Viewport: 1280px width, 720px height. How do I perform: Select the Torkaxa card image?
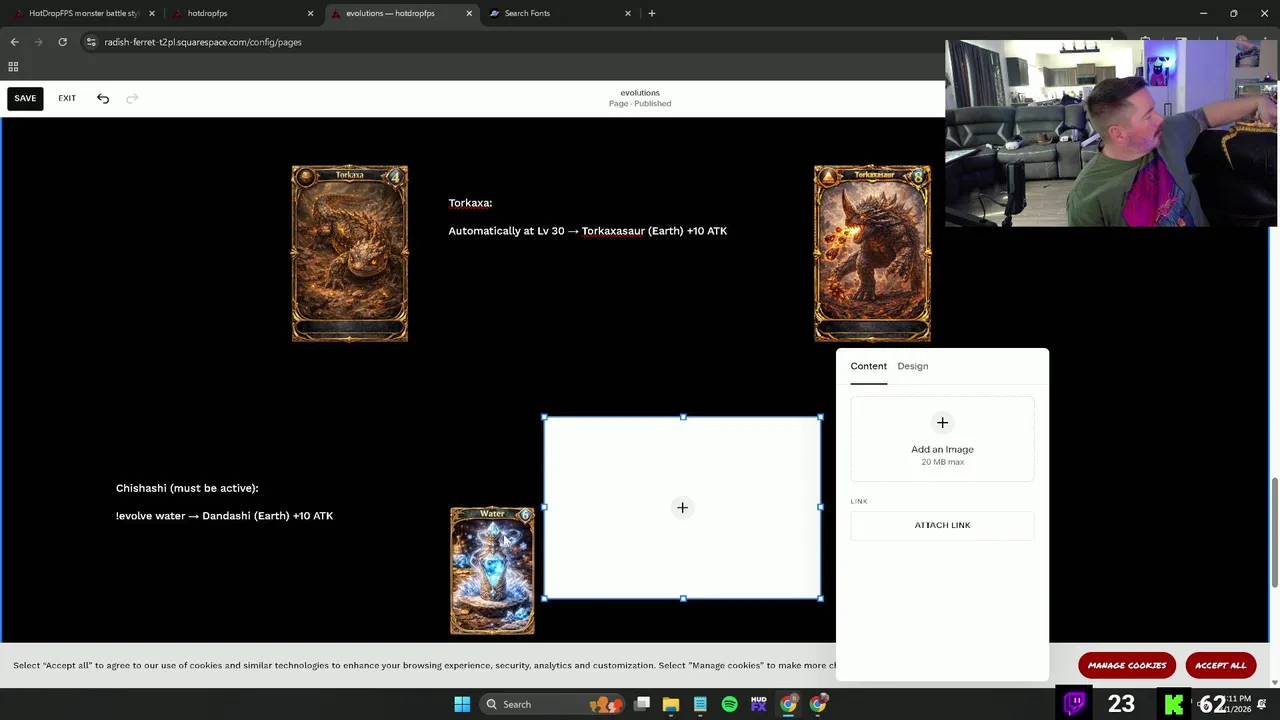(x=350, y=254)
